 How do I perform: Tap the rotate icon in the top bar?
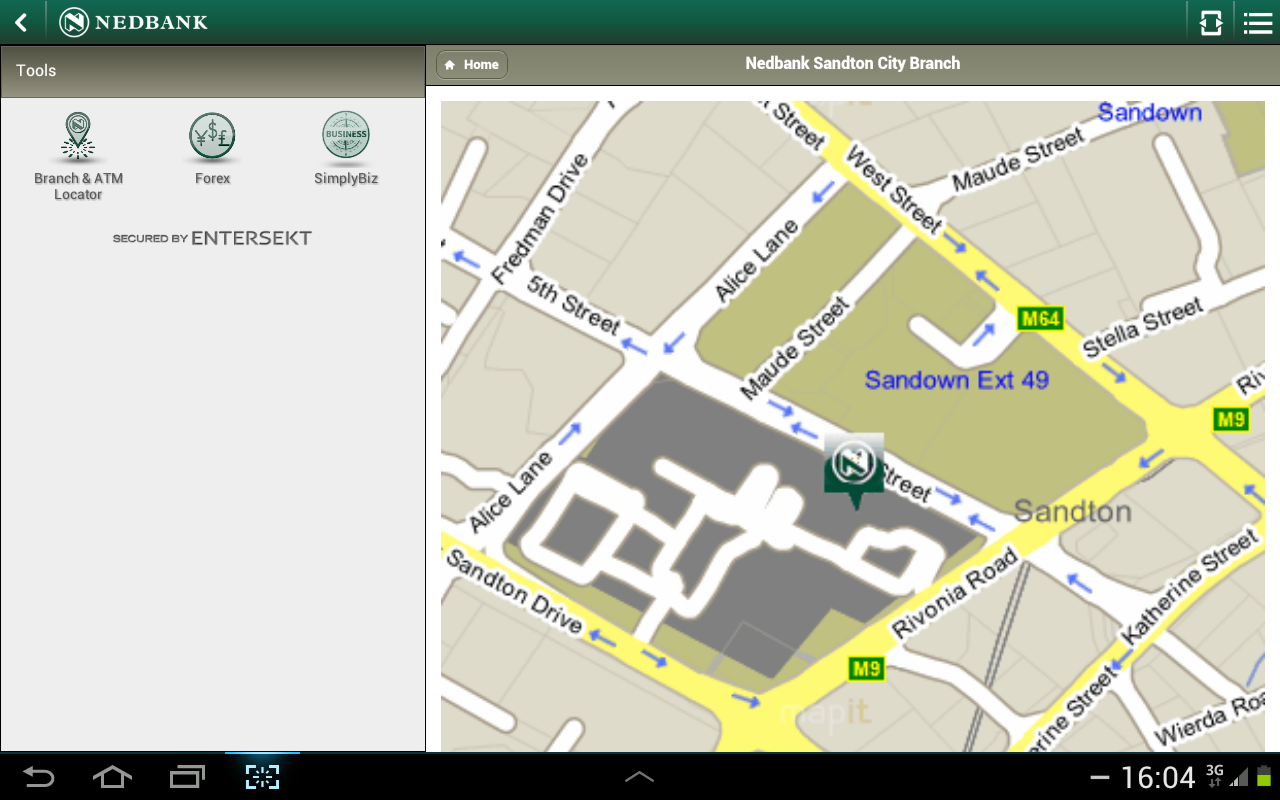(1211, 22)
